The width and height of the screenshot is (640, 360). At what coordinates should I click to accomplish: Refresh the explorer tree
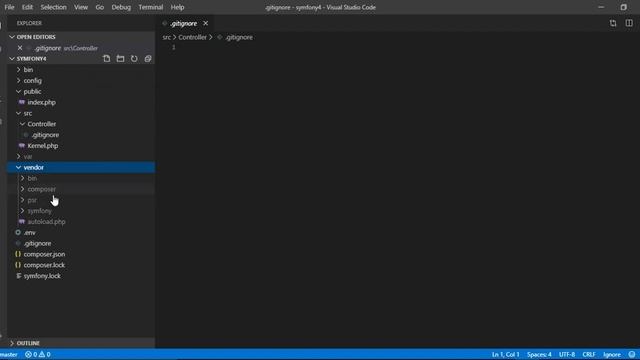(134, 59)
